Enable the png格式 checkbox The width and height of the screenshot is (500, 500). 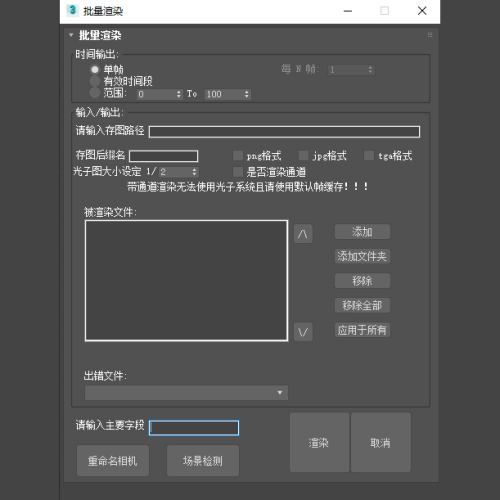pyautogui.click(x=238, y=155)
